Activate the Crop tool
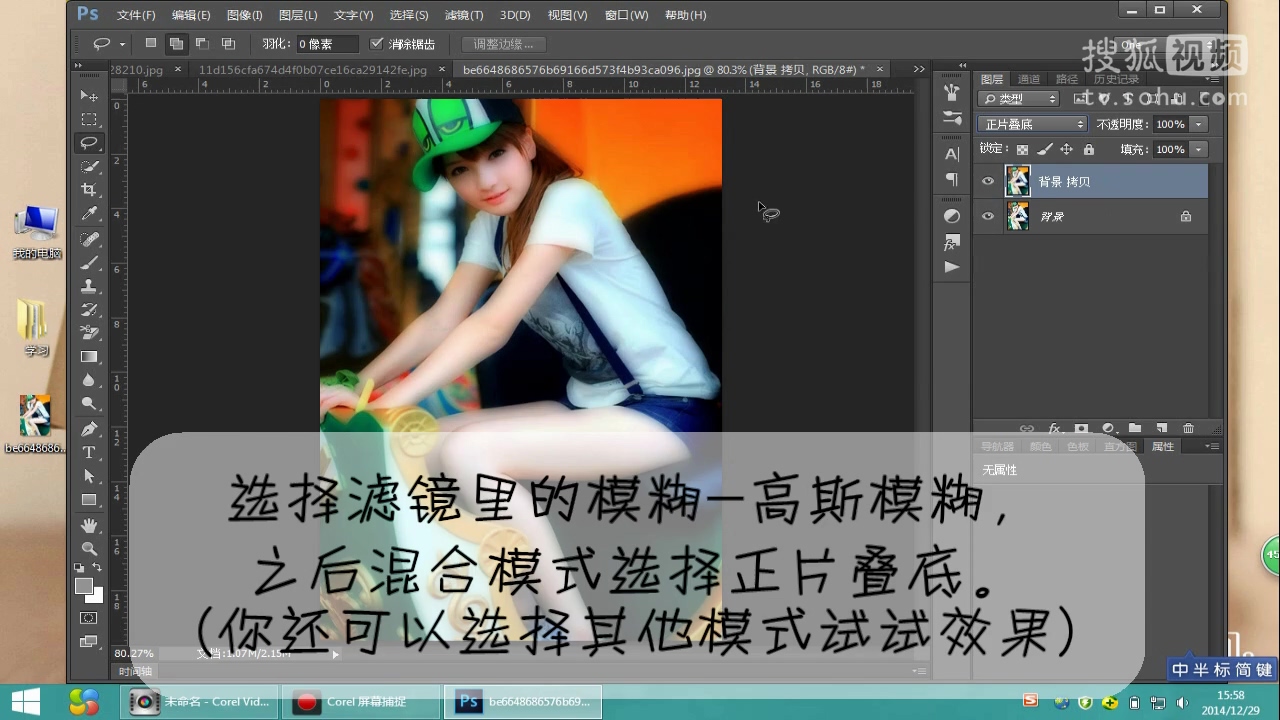1280x720 pixels. [x=89, y=190]
